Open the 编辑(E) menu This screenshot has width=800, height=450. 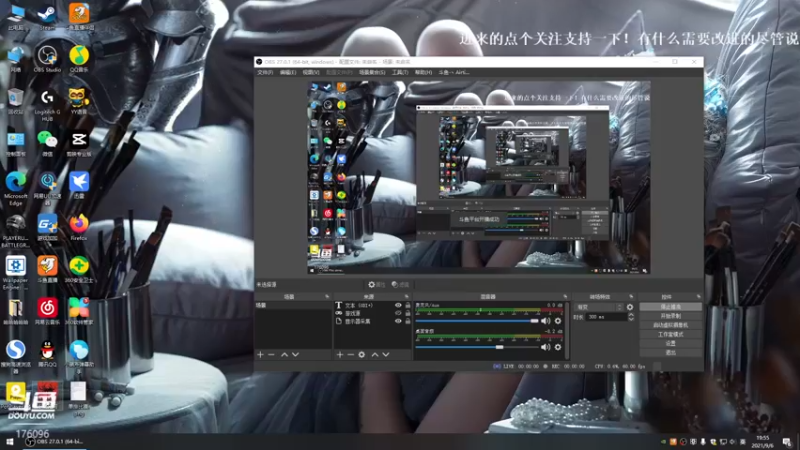click(288, 72)
